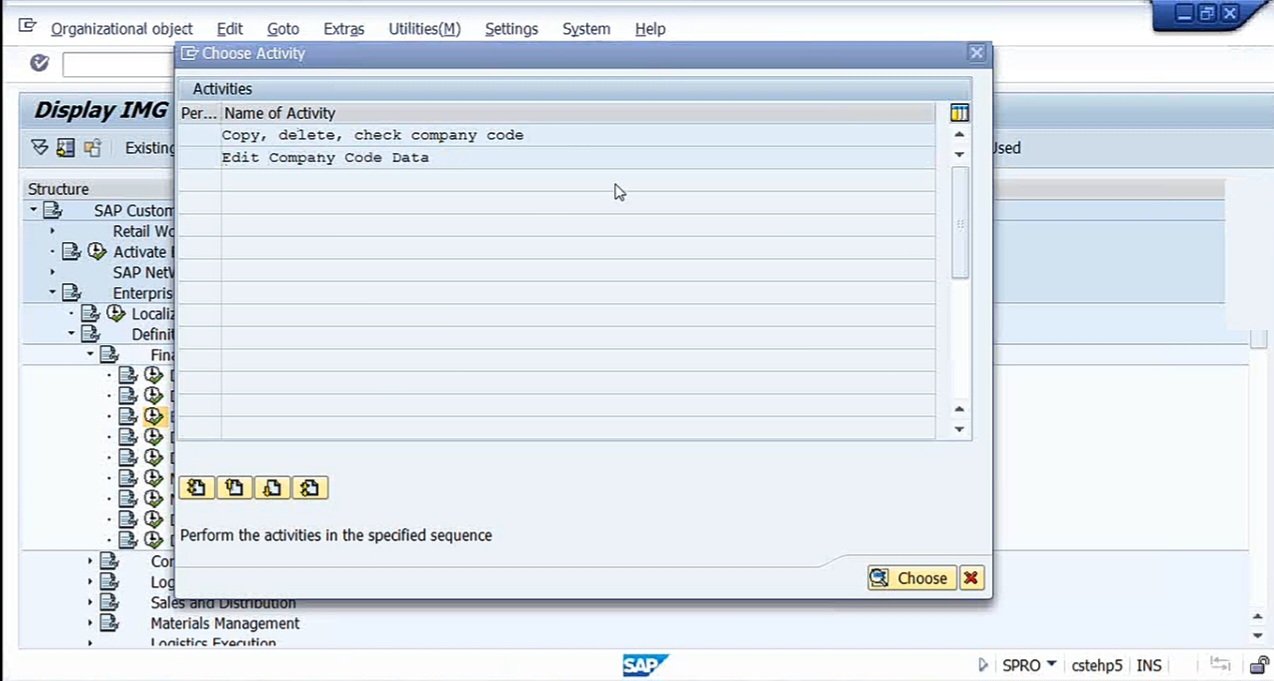Expand the Sales and Distribution node
The image size is (1274, 681).
[x=90, y=602]
